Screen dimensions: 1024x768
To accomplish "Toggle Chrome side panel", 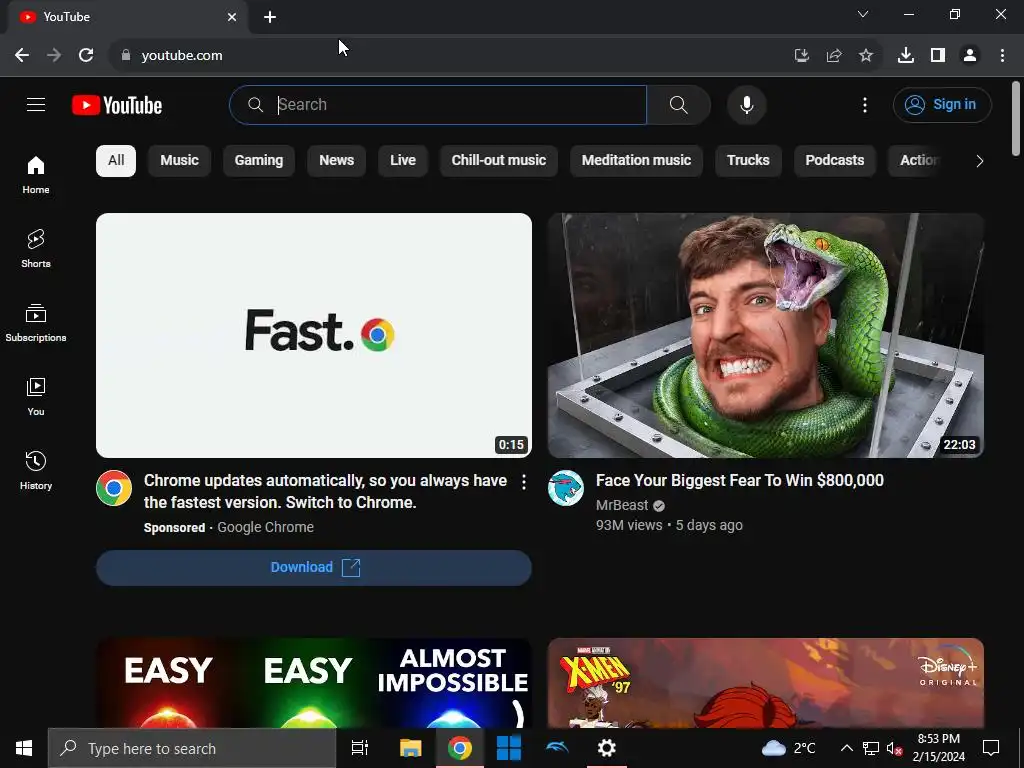I will [x=938, y=56].
